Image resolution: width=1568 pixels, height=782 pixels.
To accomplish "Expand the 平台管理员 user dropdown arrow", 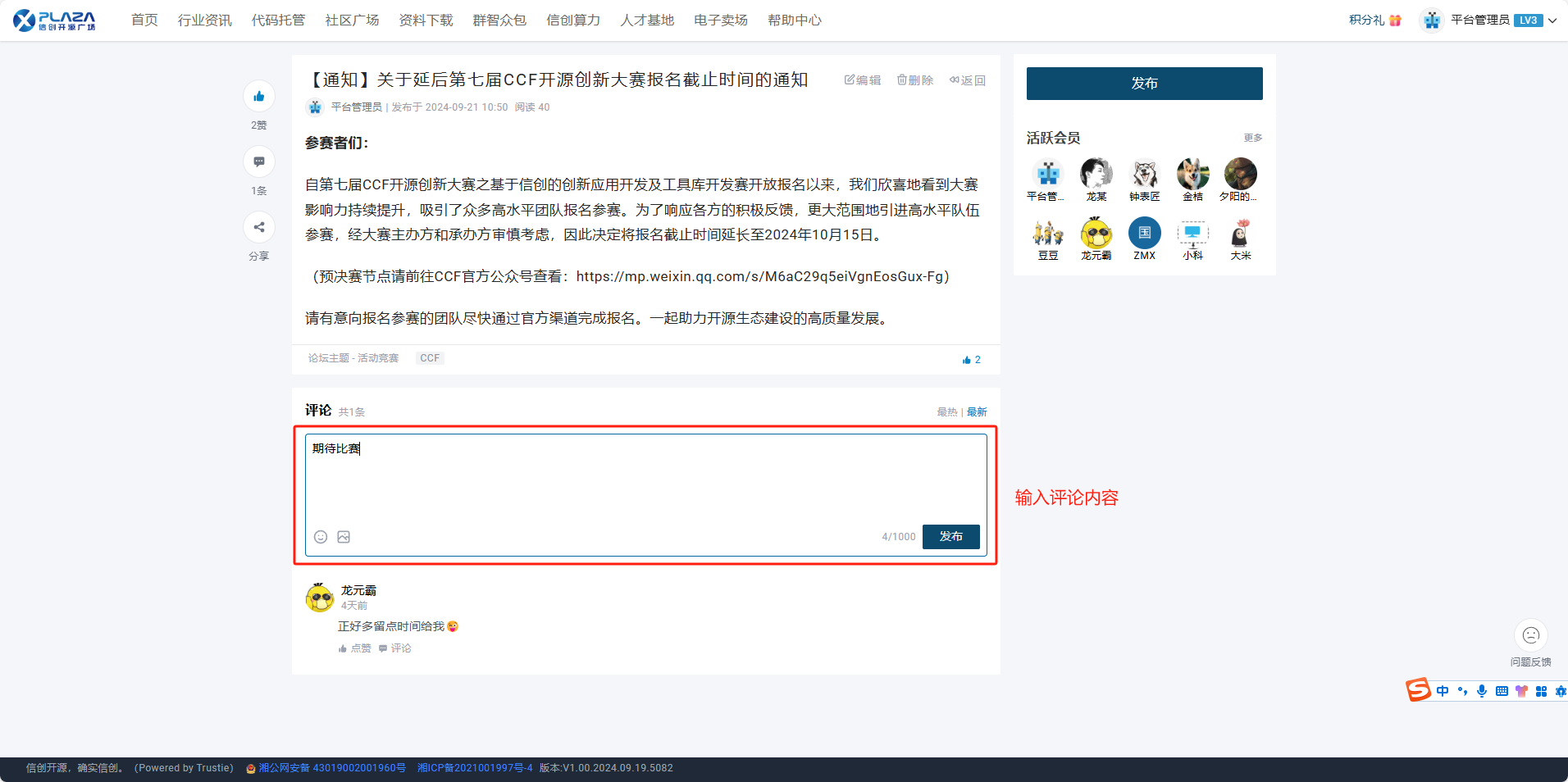I will point(1552,20).
